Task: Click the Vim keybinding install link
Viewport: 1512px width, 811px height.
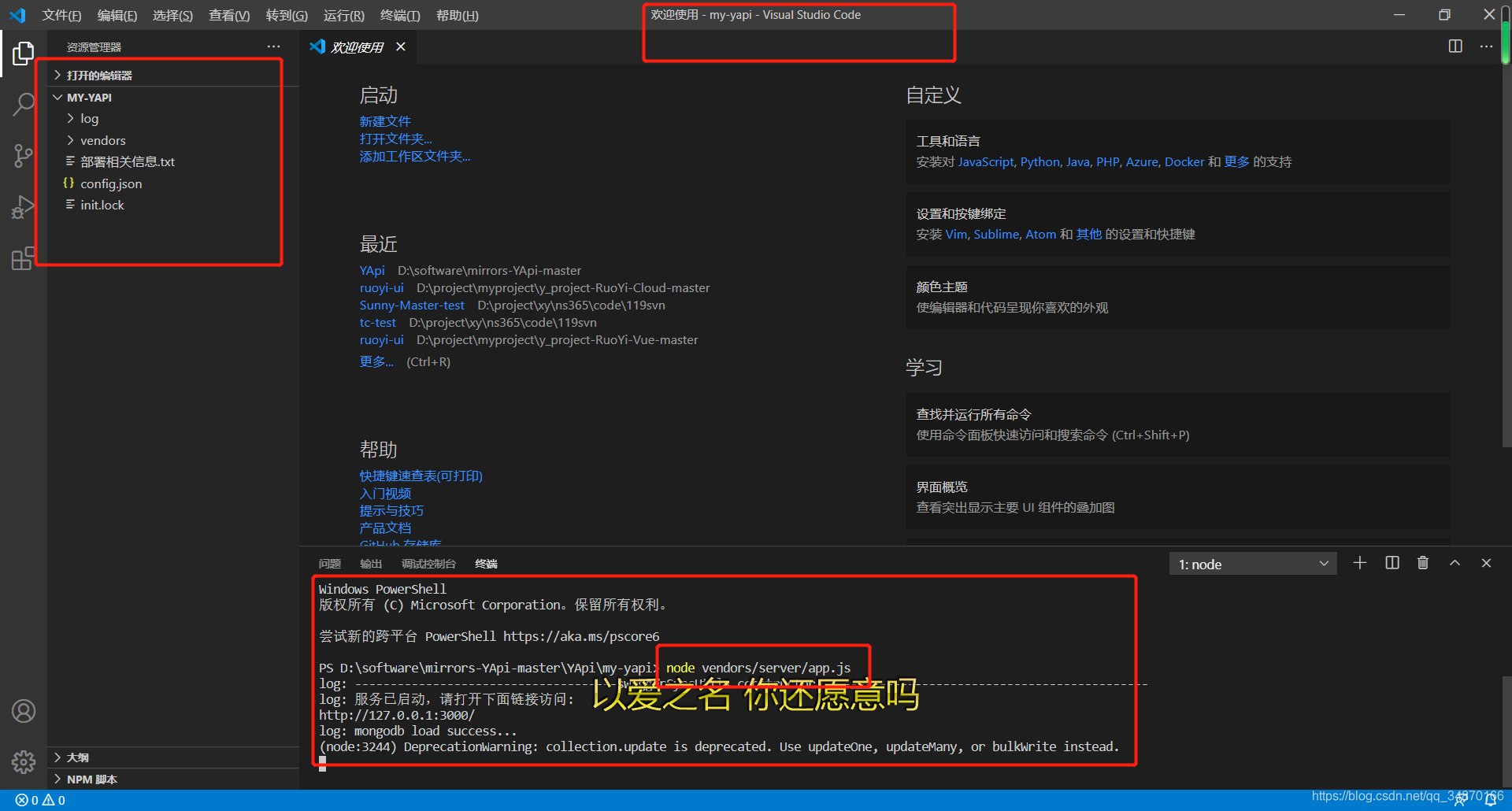Action: click(x=956, y=234)
